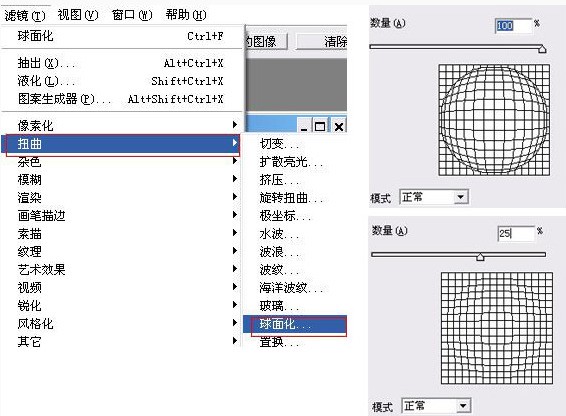The image size is (566, 416).
Task: Expand the 画笔描边 submenu
Action: click(x=121, y=216)
